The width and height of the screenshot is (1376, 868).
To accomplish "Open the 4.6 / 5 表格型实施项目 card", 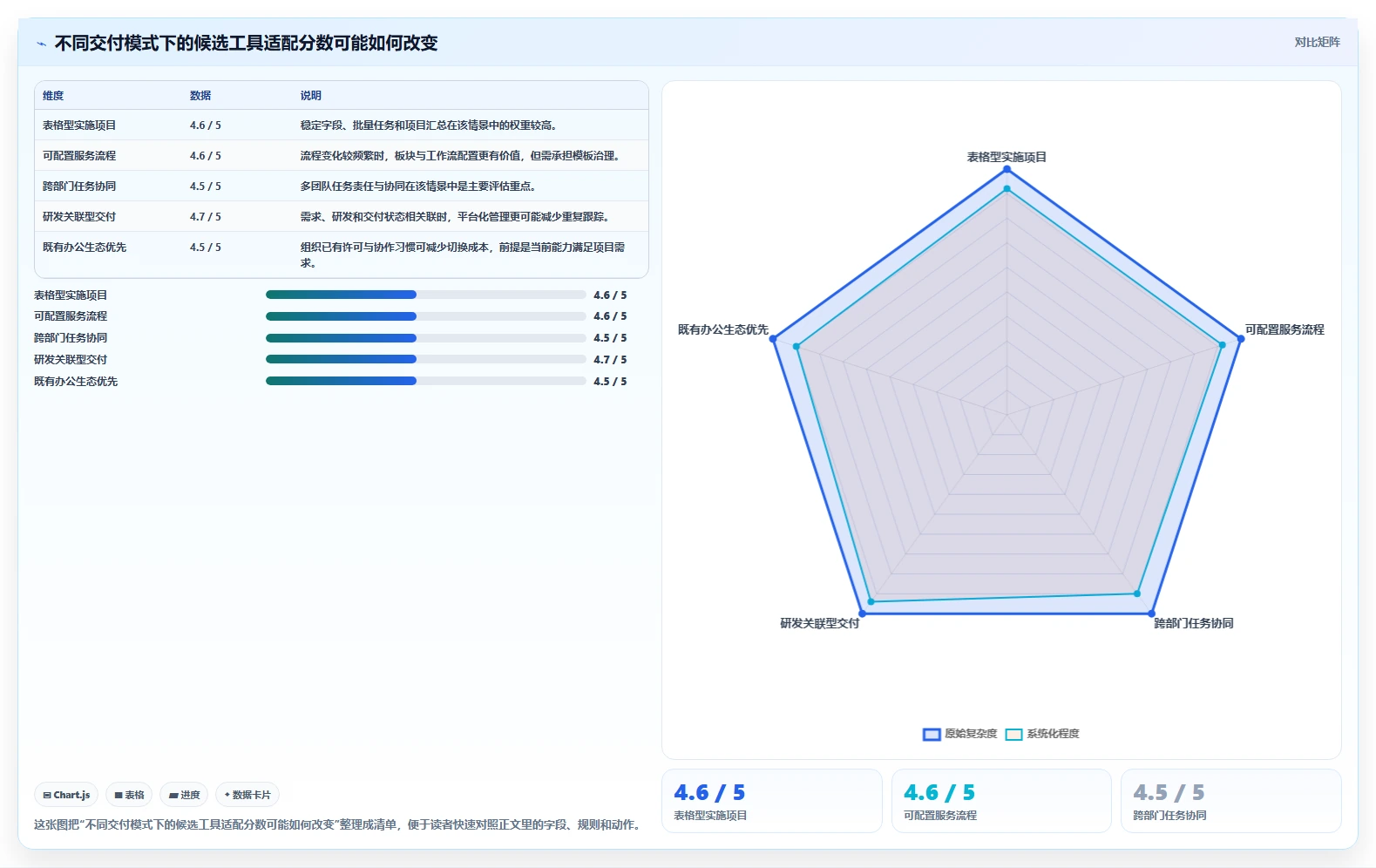I will point(772,801).
